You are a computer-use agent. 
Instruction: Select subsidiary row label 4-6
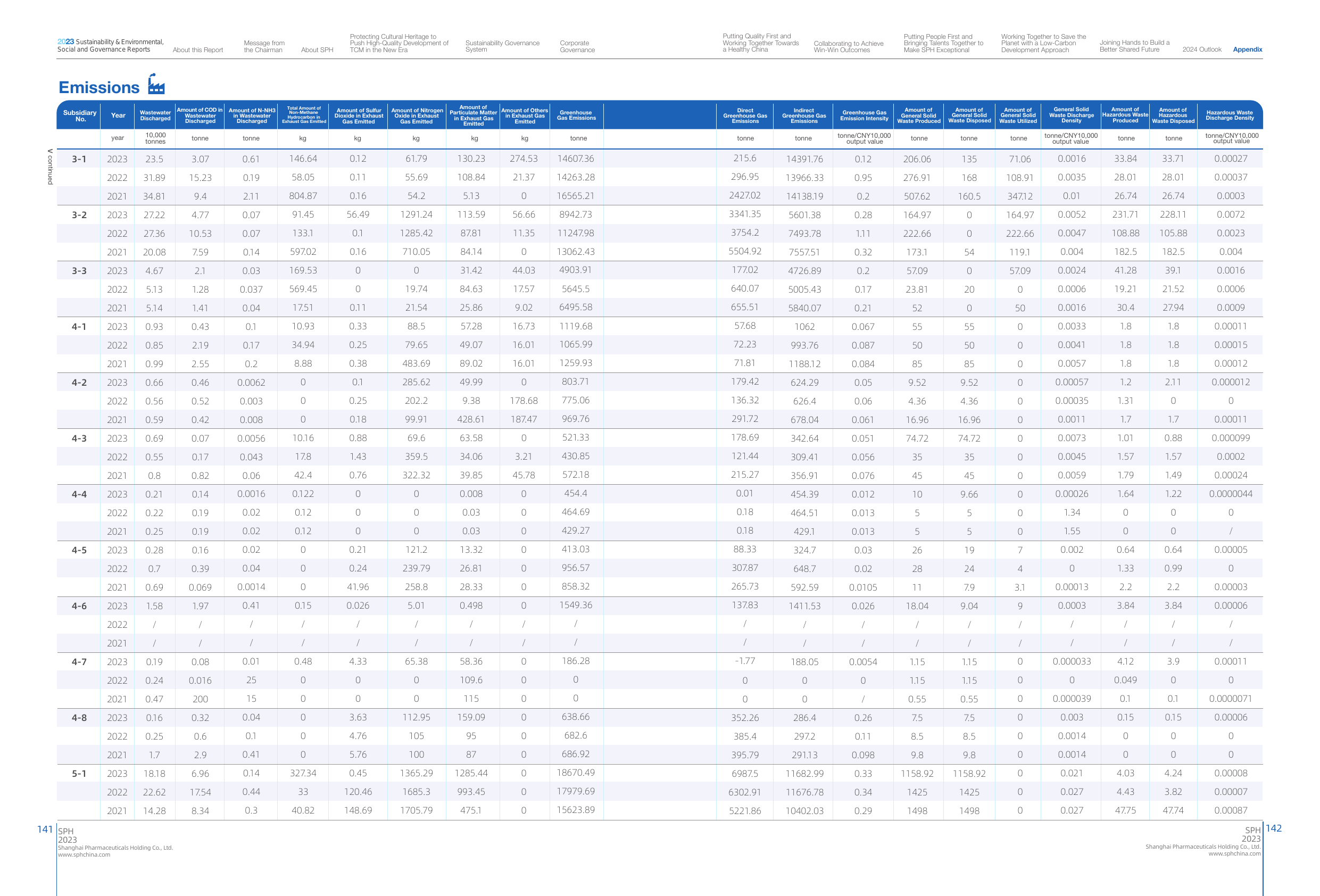[79, 606]
